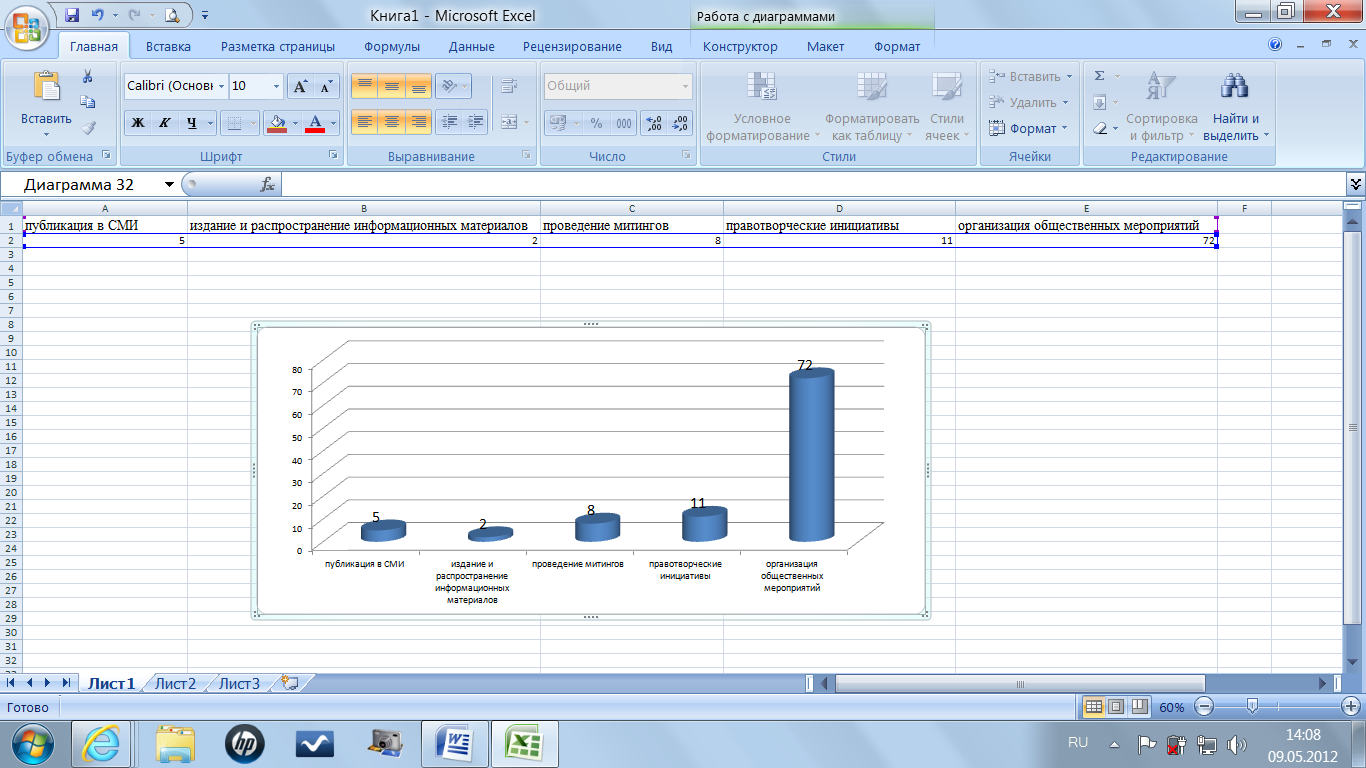Click the Cut scissors icon
Viewport: 1366px width, 768px height.
[88, 77]
